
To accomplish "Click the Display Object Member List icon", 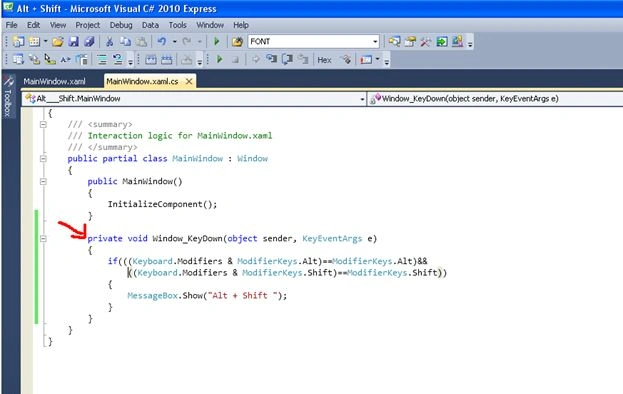I will click(x=18, y=60).
